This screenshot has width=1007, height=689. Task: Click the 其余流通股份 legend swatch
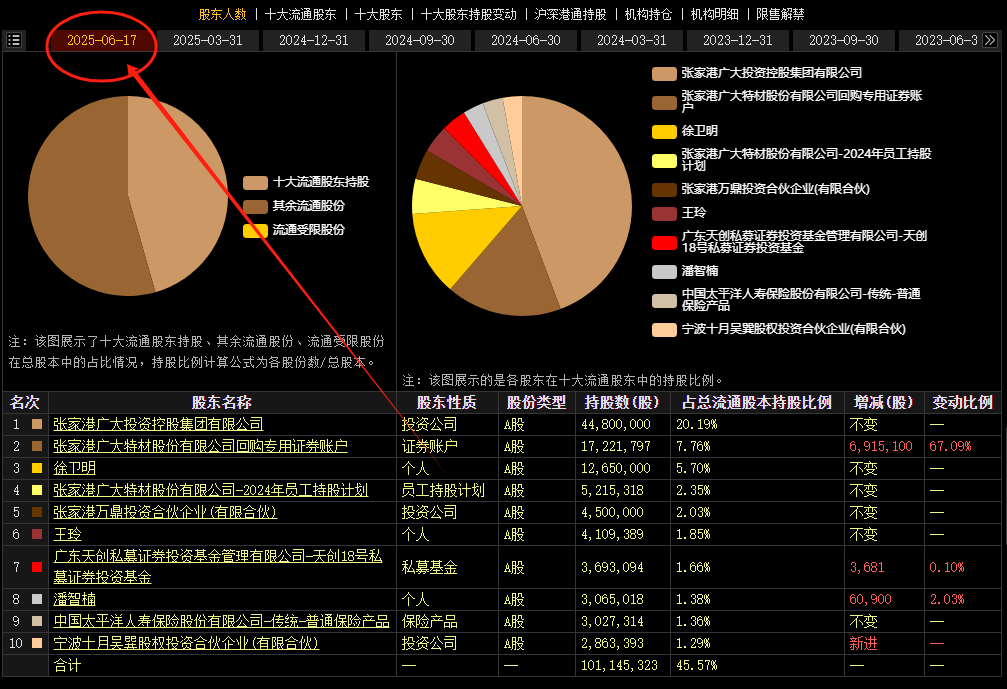click(255, 206)
